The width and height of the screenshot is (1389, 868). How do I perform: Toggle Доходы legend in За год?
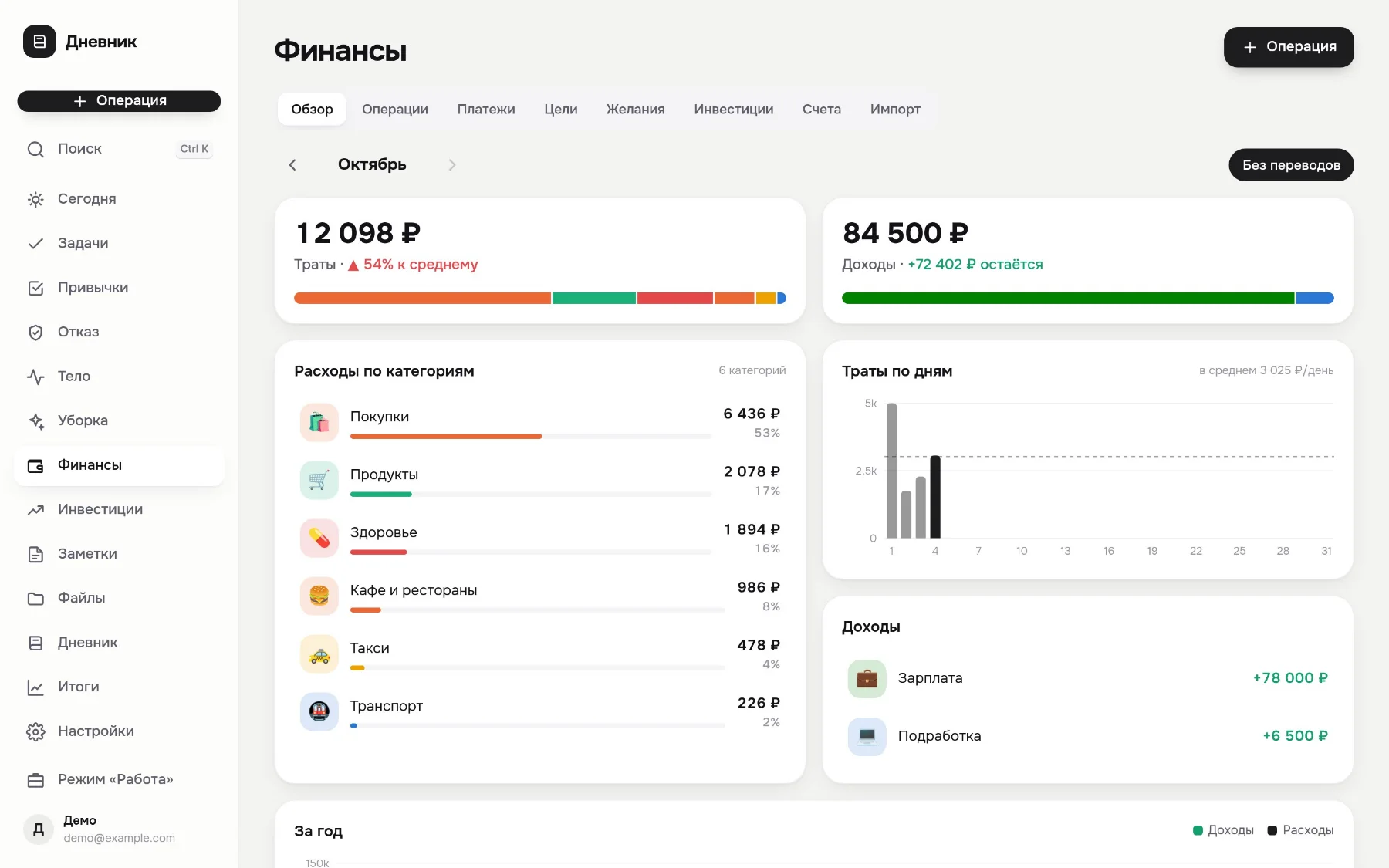(1223, 831)
